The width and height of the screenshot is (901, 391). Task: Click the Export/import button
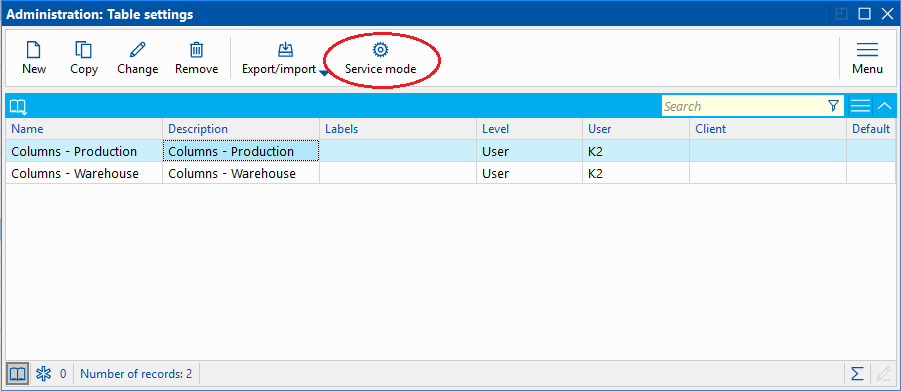coord(279,58)
